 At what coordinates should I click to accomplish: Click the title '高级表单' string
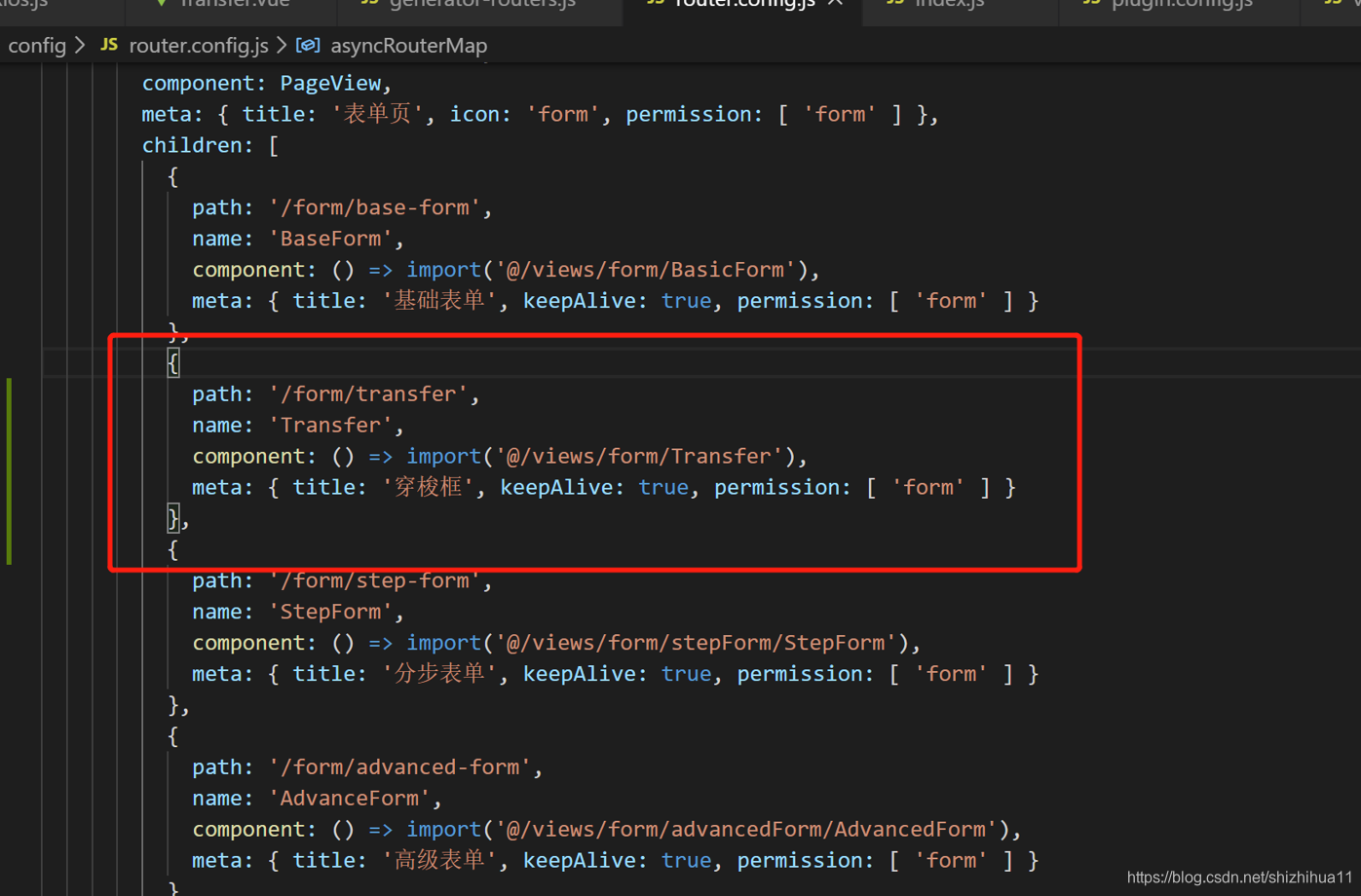tap(440, 861)
